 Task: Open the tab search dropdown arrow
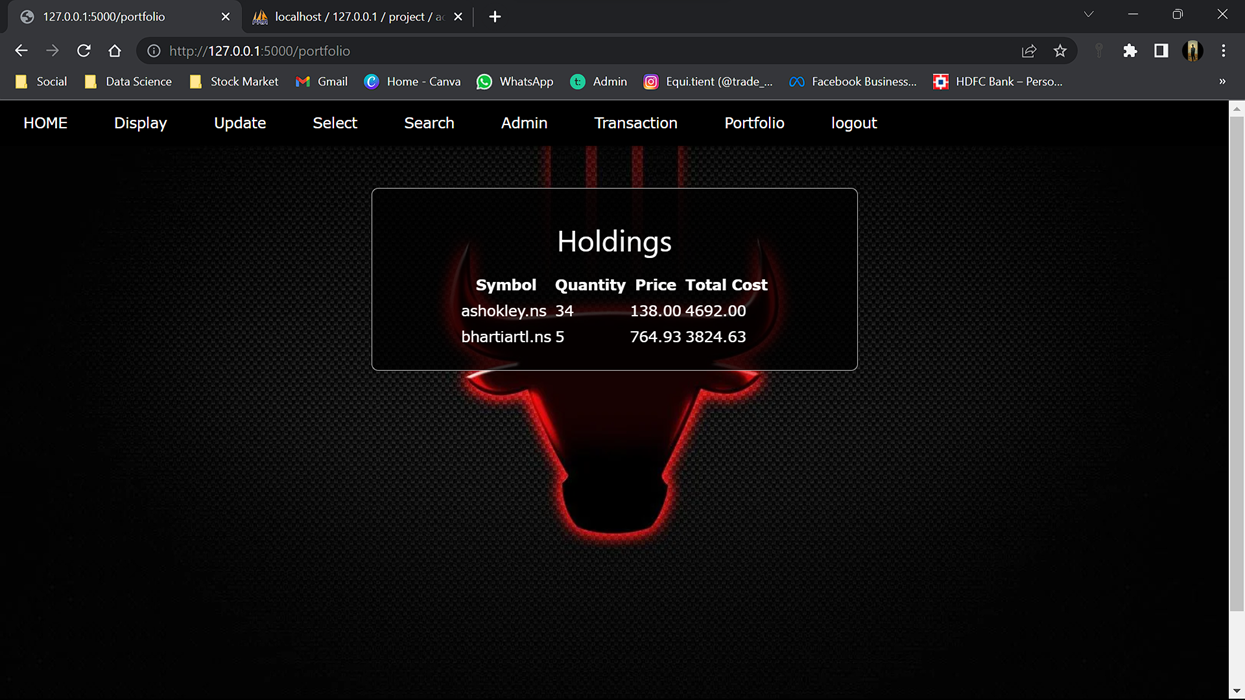(x=1088, y=16)
